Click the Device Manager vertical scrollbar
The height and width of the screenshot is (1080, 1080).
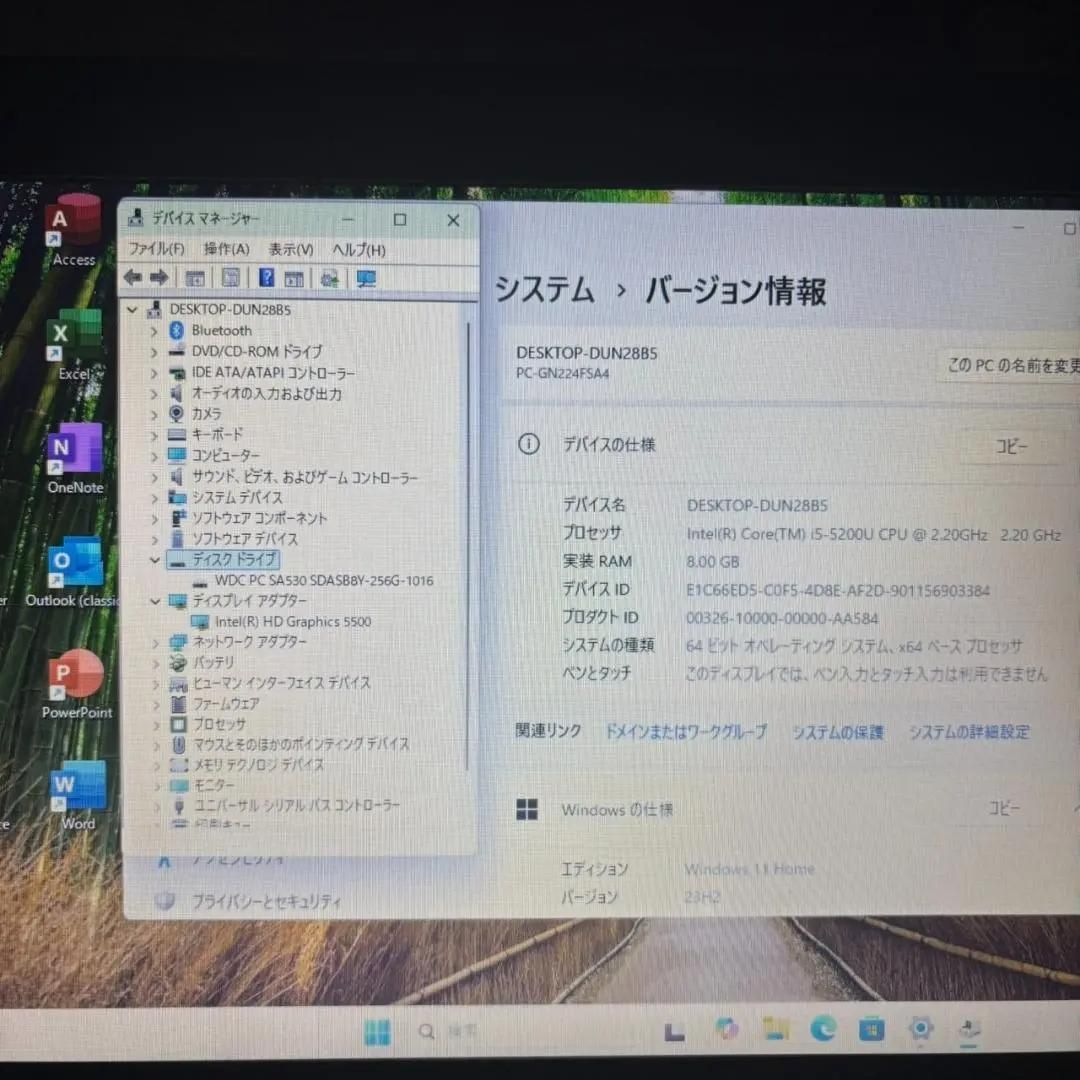pos(468,546)
